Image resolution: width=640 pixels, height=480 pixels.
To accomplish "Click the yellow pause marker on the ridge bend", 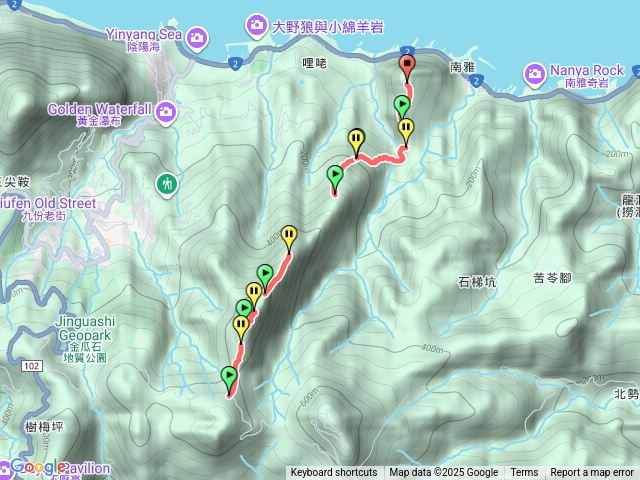I will tap(356, 142).
